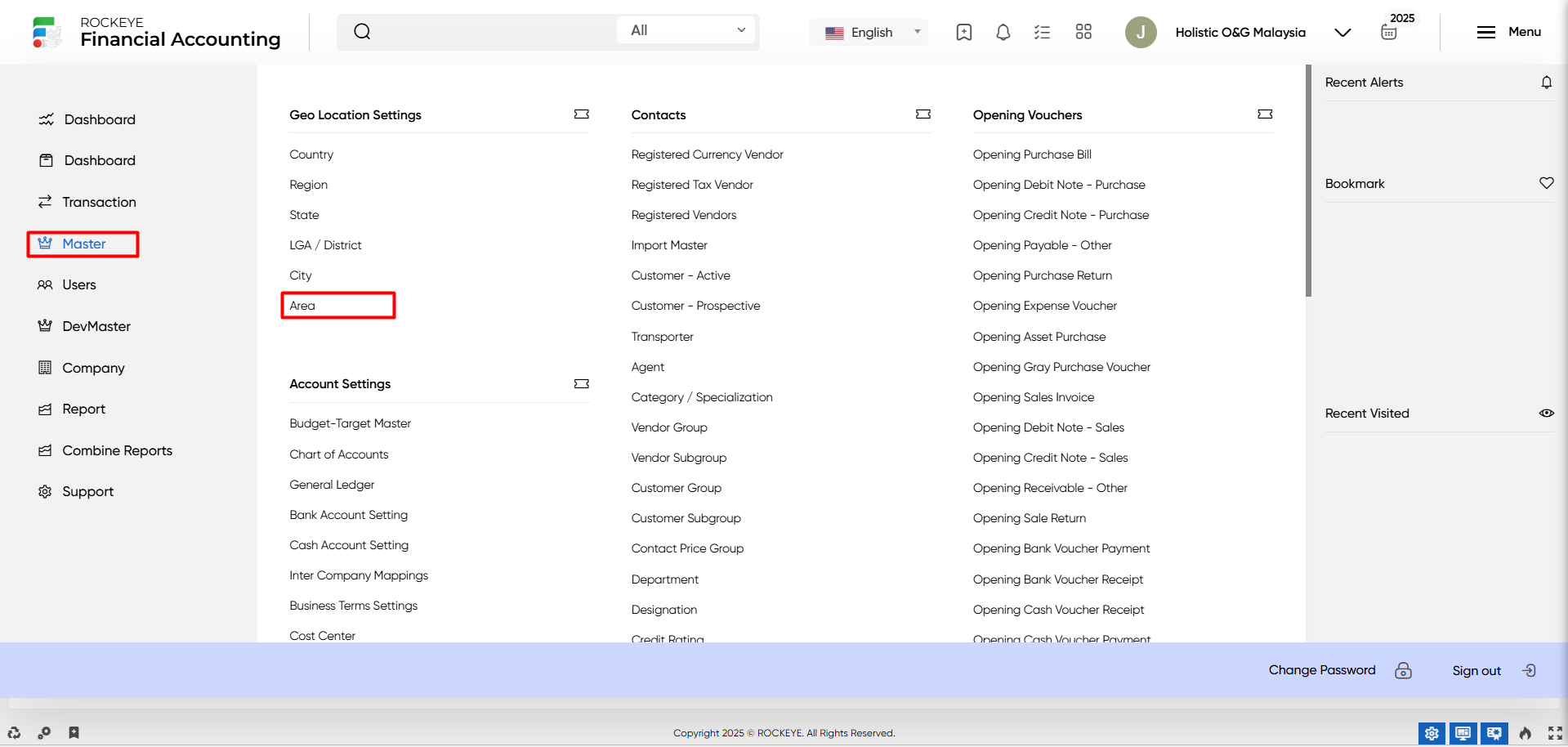The height and width of the screenshot is (747, 1568).
Task: Click the Change Password text
Action: pos(1322,670)
